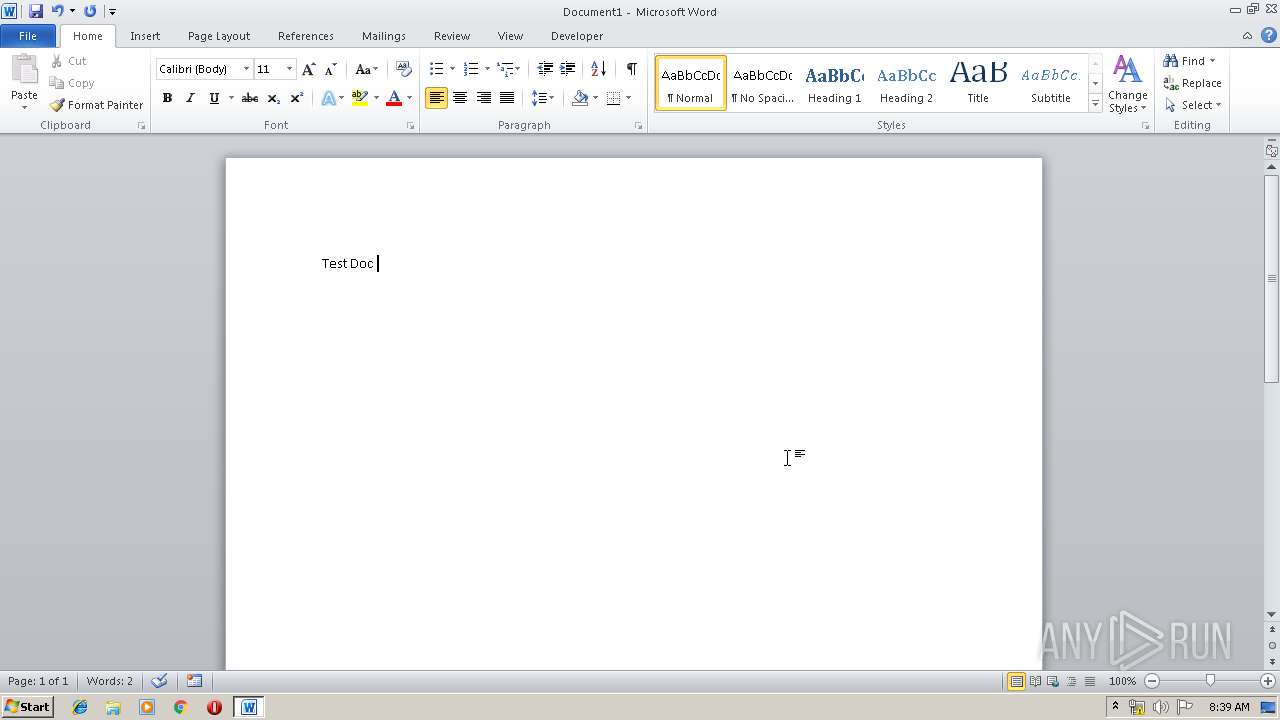The image size is (1280, 720).
Task: Toggle Justify alignment
Action: pyautogui.click(x=507, y=98)
